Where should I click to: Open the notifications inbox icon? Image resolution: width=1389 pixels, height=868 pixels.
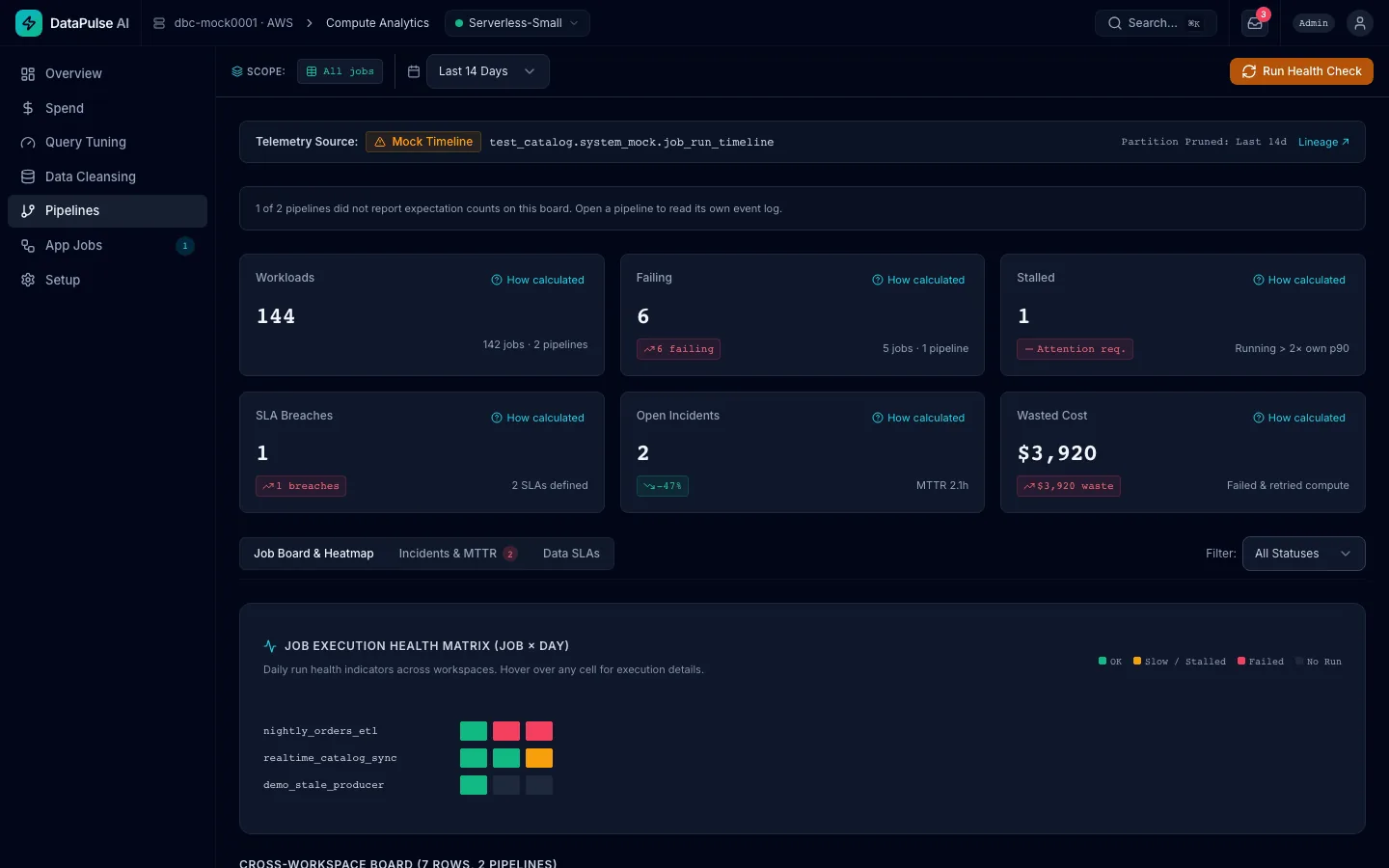[1255, 23]
